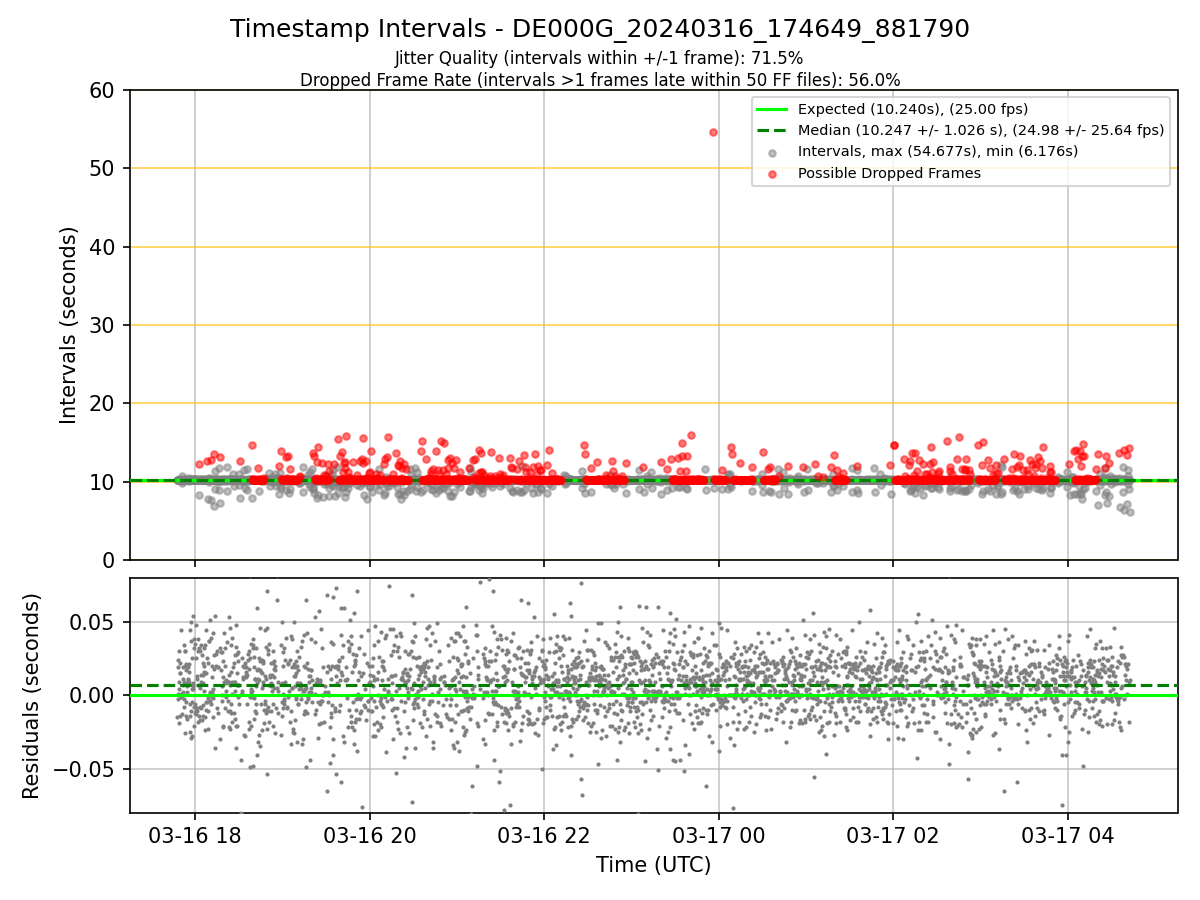This screenshot has width=1200, height=900.
Task: Select the Dropped Frame Rate 56.0% subtitle line
Action: tap(600, 80)
